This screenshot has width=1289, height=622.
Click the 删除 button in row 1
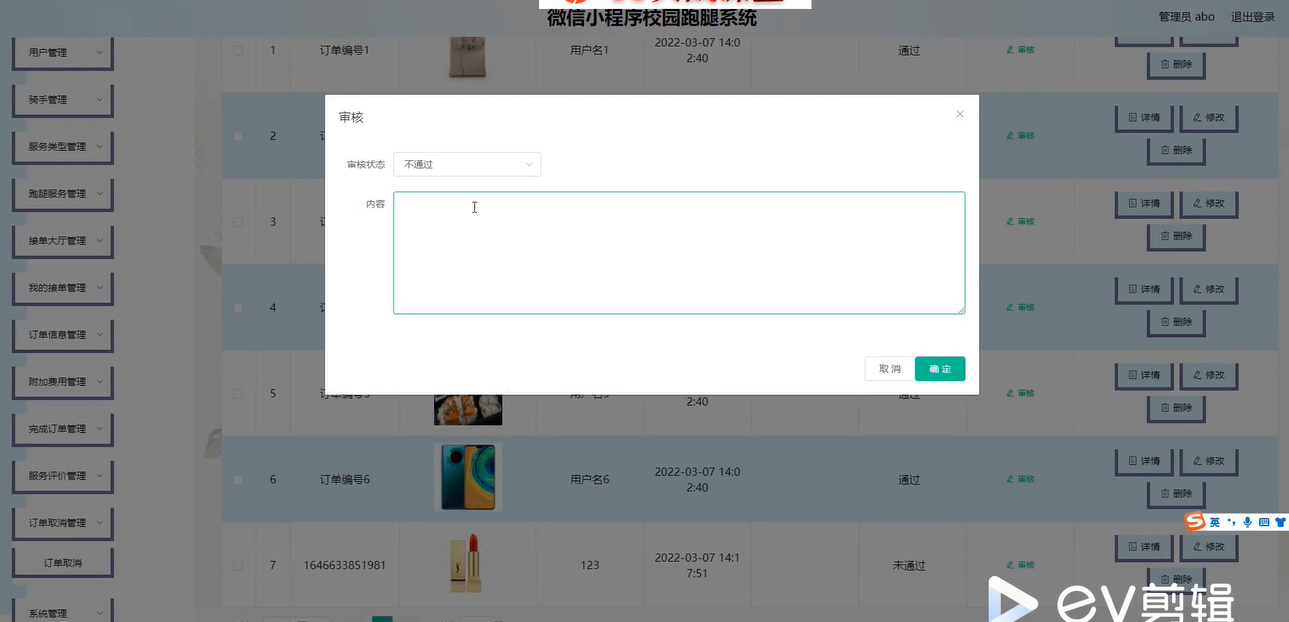click(1176, 64)
